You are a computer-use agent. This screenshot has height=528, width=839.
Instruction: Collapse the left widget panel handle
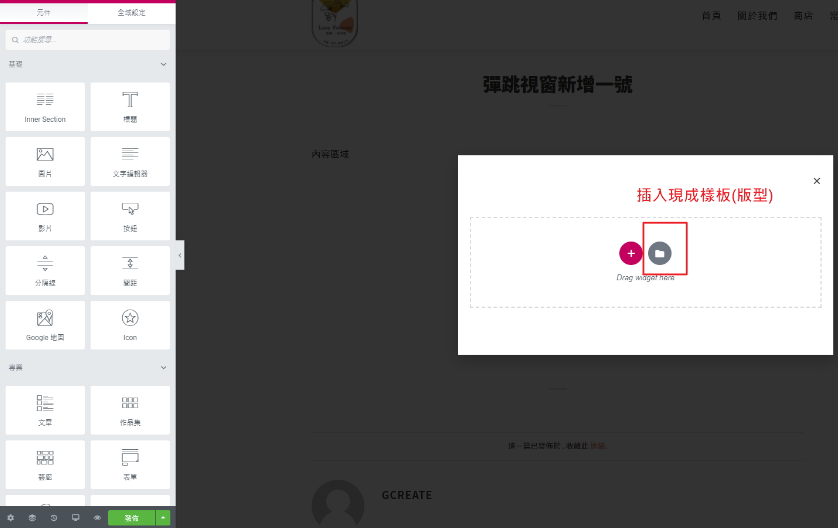point(180,255)
